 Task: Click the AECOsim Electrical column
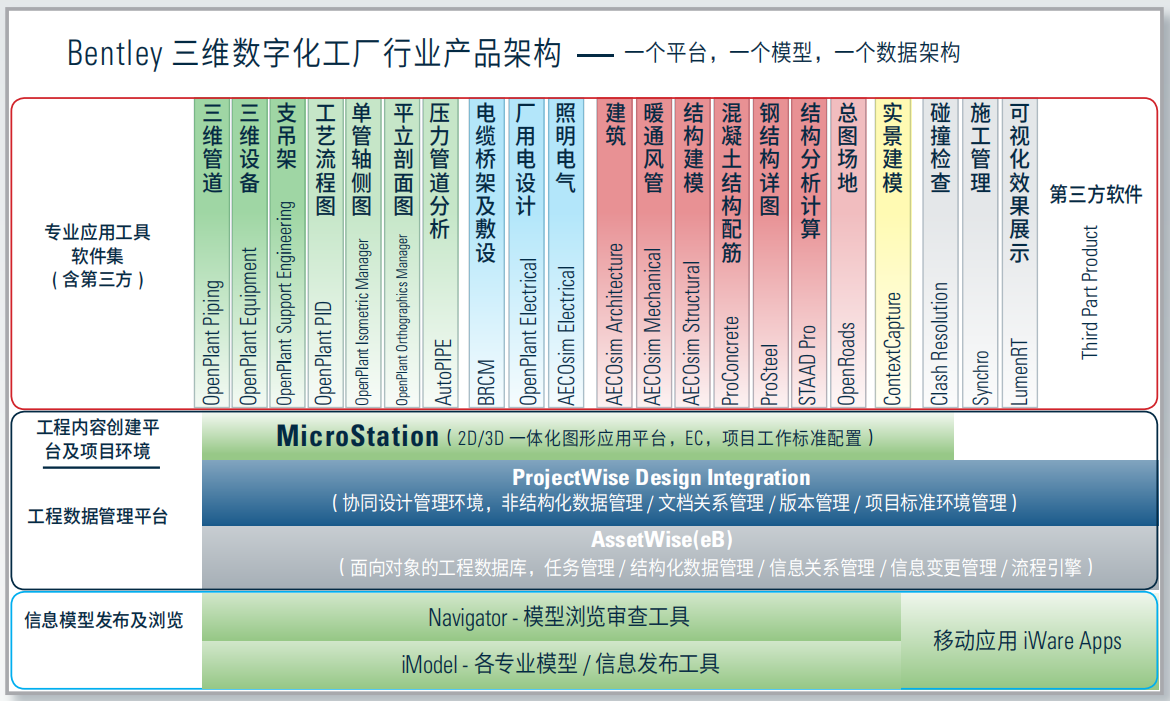[x=566, y=253]
